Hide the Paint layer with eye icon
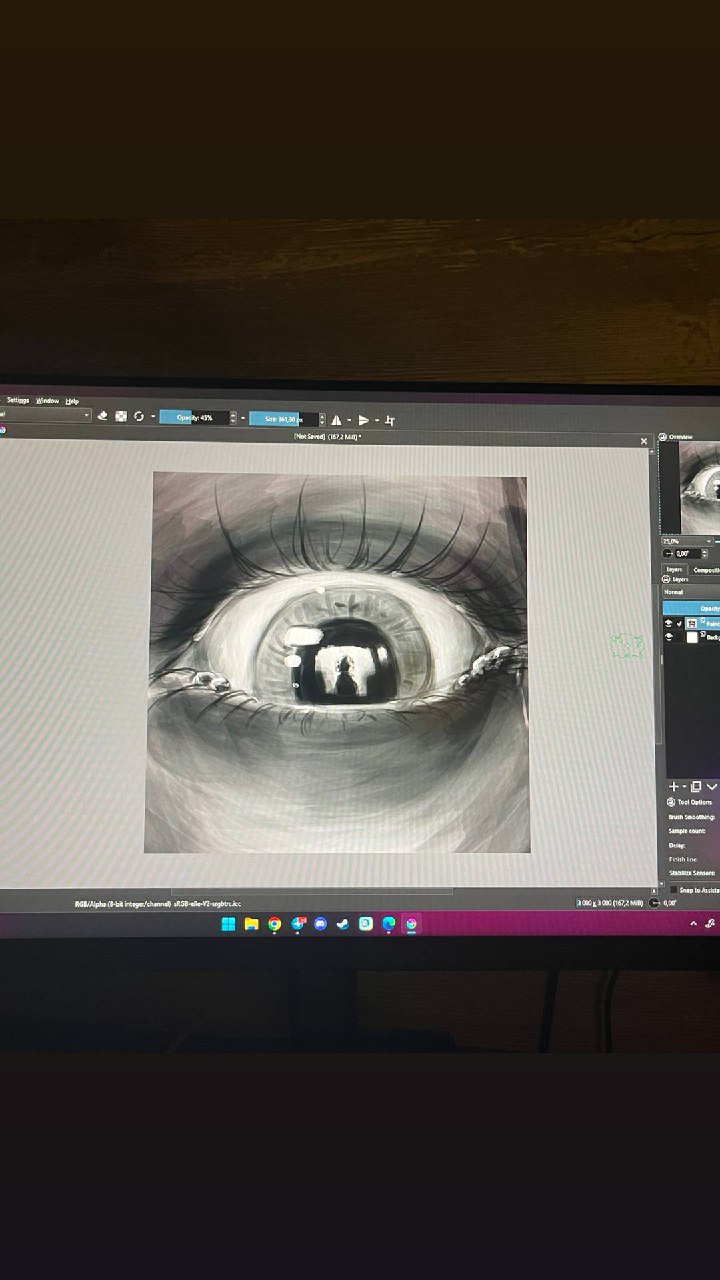 [x=668, y=623]
